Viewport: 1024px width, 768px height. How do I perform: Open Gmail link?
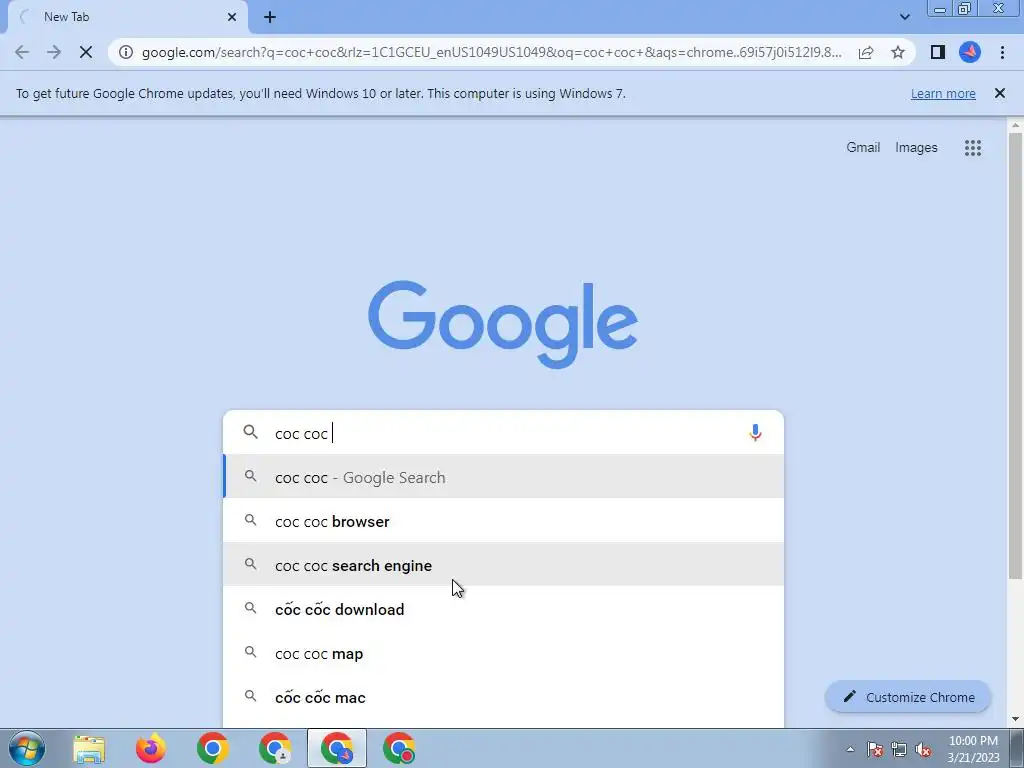863,148
